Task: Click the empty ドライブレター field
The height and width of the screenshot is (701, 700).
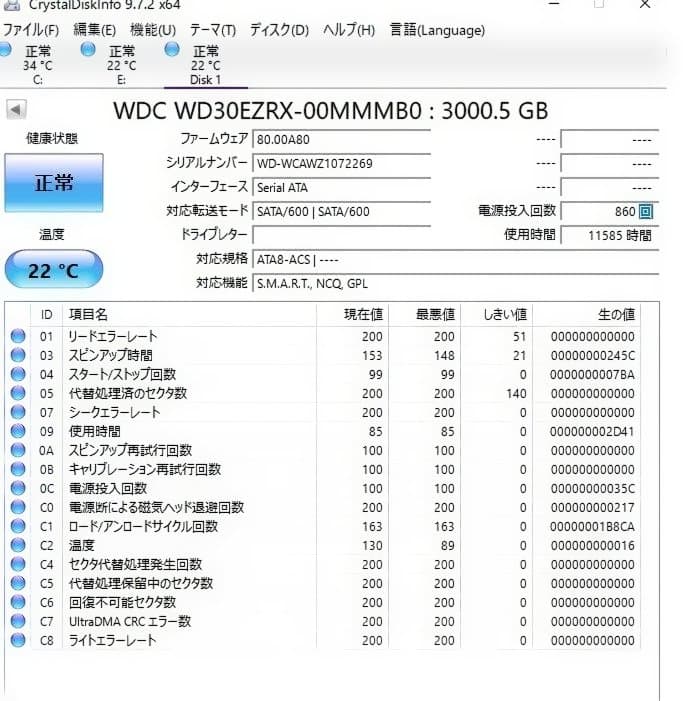Action: coord(342,235)
